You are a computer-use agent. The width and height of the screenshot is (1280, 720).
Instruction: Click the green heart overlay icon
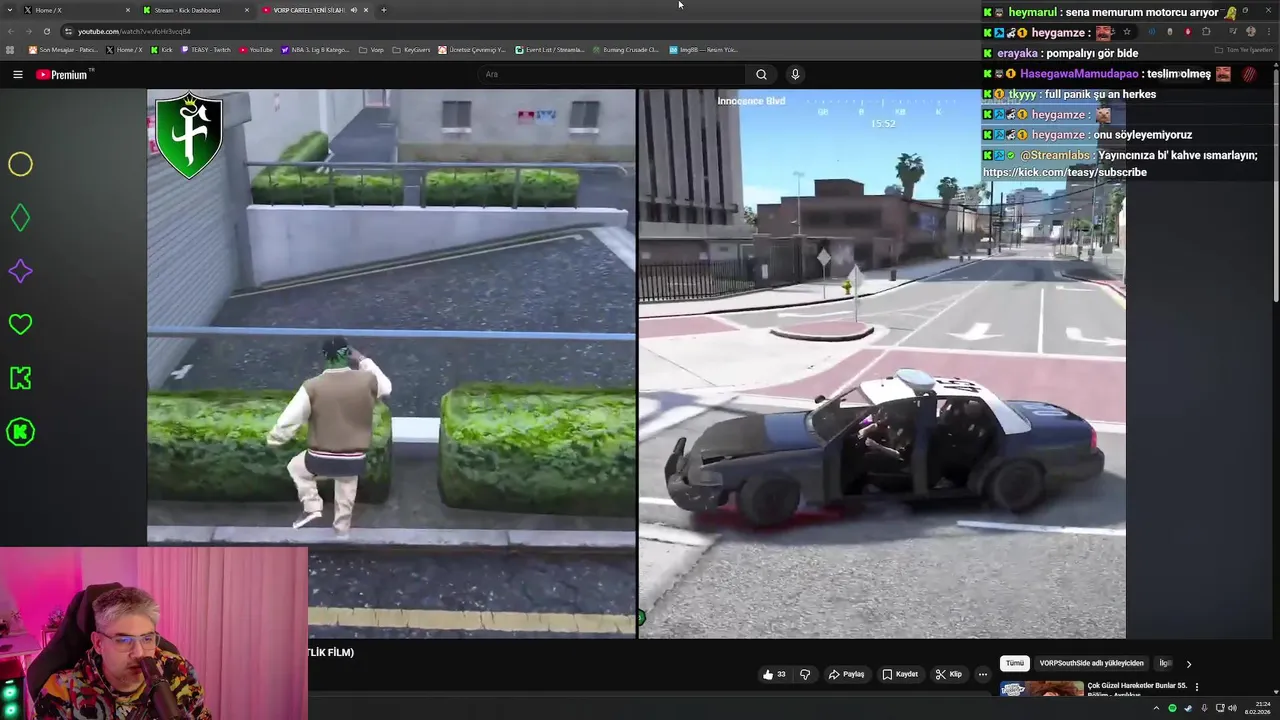(20, 324)
